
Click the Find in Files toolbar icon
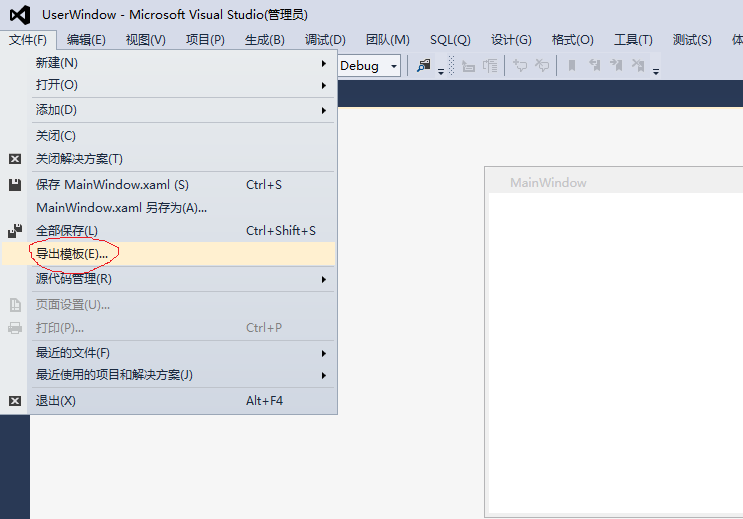[x=424, y=65]
